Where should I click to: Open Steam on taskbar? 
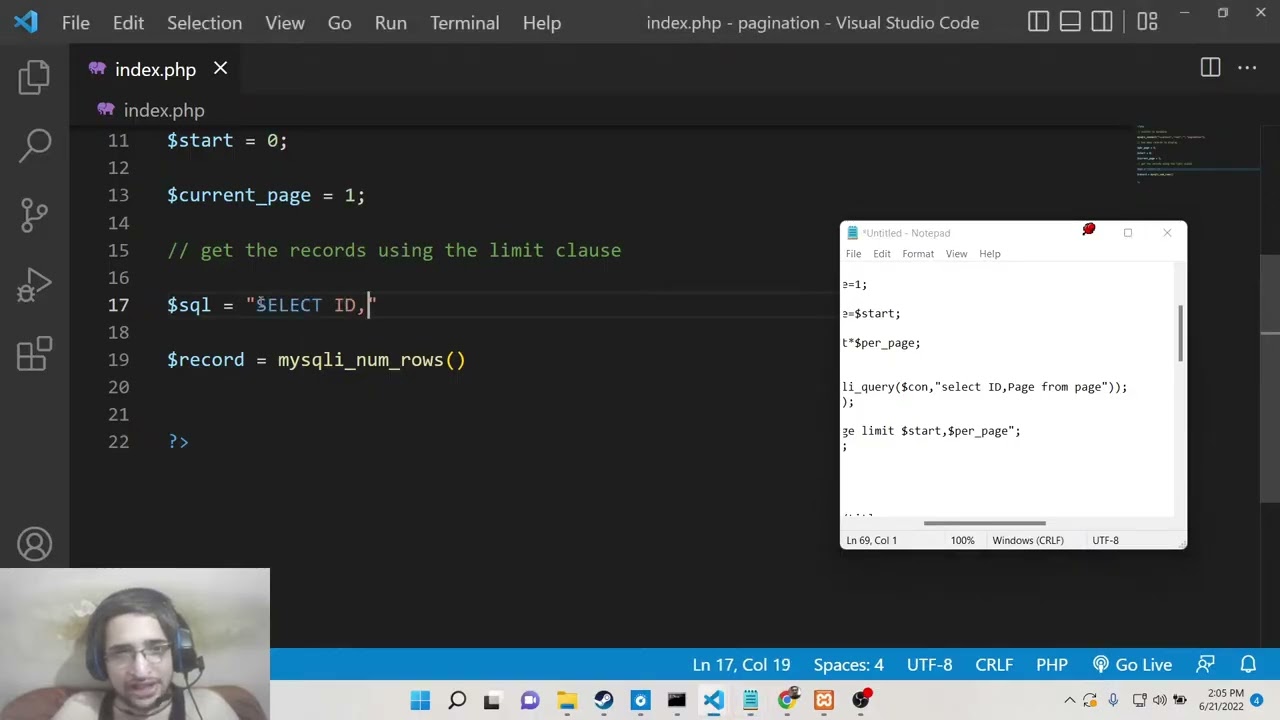coord(604,700)
